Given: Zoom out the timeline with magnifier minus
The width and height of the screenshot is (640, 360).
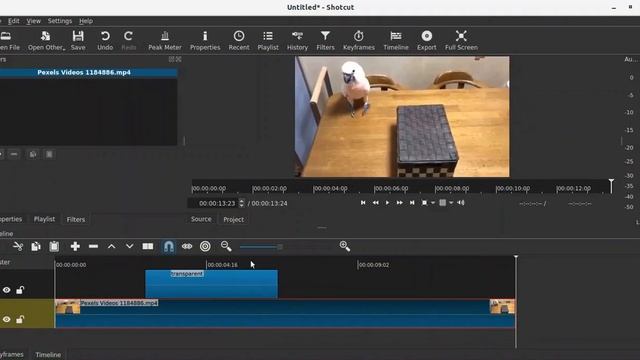Looking at the screenshot, I should [226, 246].
